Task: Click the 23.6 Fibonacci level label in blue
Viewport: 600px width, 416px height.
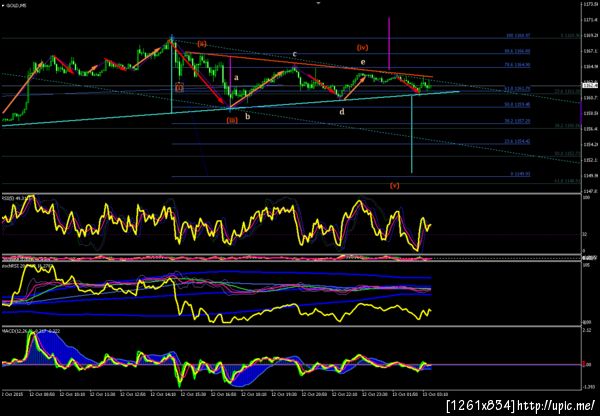Action: (518, 142)
